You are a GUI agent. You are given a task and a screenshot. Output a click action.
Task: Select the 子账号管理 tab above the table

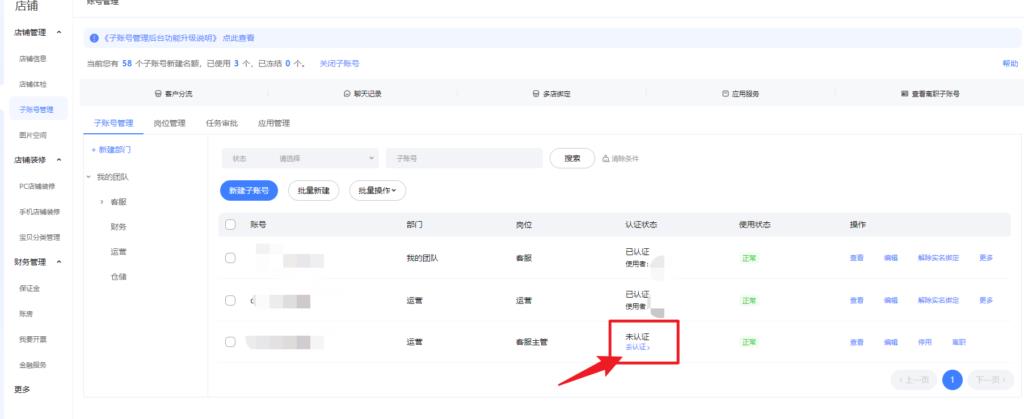(114, 123)
